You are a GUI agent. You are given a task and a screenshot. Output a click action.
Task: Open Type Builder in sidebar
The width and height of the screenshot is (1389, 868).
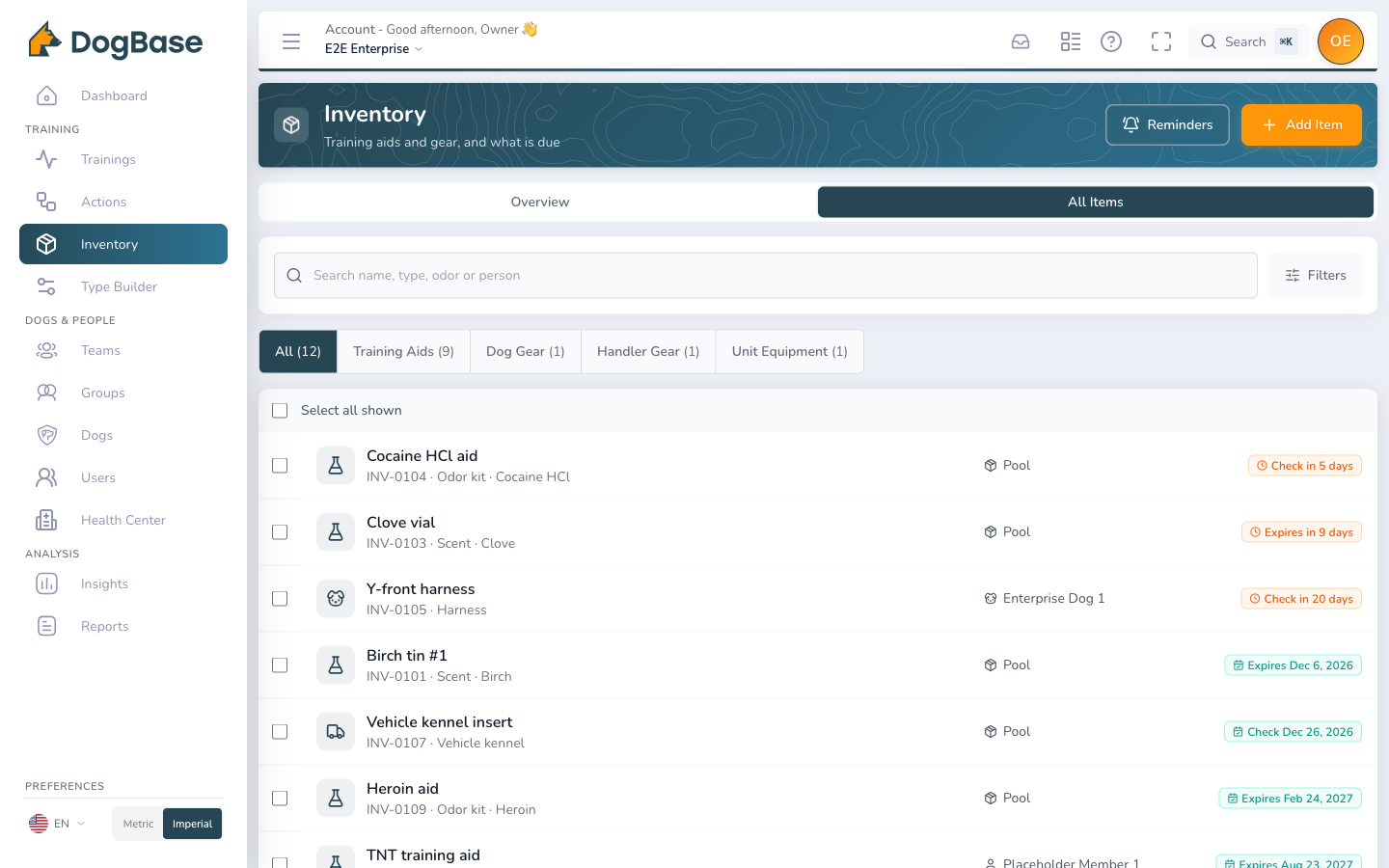(123, 286)
